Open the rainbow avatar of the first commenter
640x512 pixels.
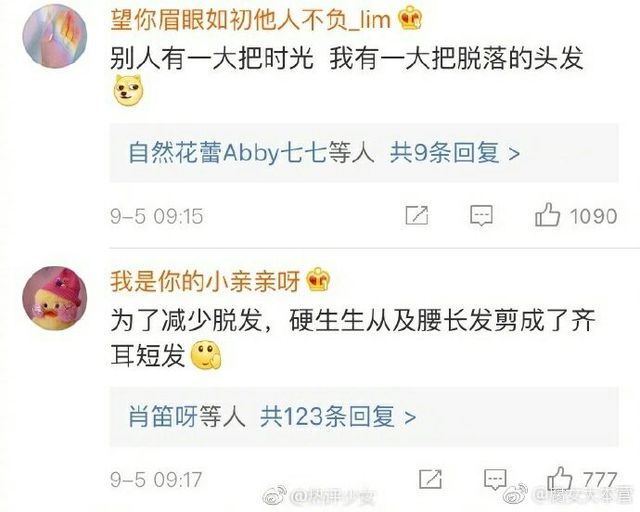click(55, 35)
